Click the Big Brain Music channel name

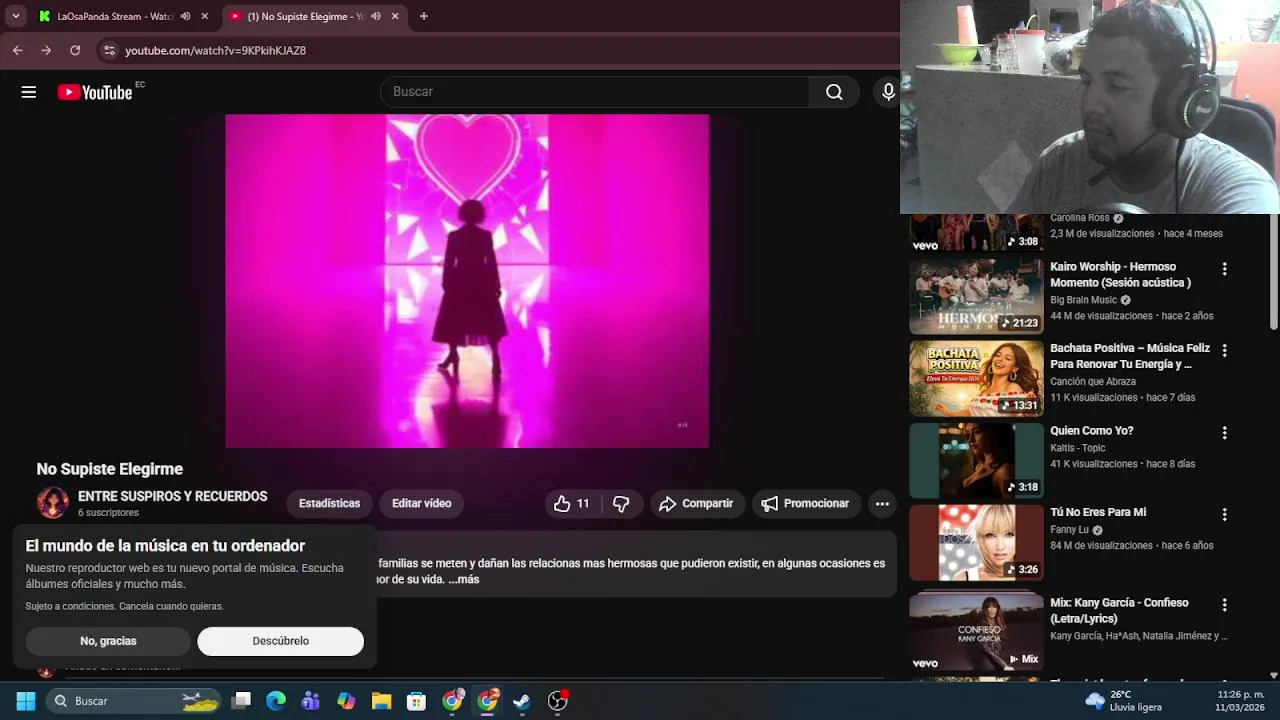[1083, 300]
